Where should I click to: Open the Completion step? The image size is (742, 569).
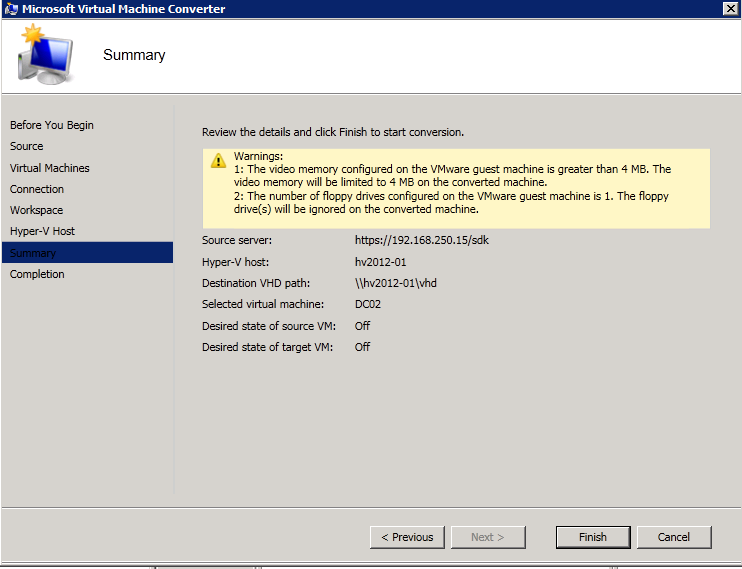(37, 274)
